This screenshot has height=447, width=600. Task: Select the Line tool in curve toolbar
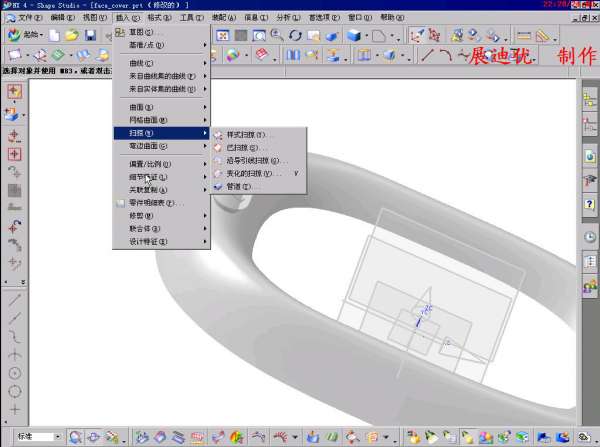click(428, 55)
